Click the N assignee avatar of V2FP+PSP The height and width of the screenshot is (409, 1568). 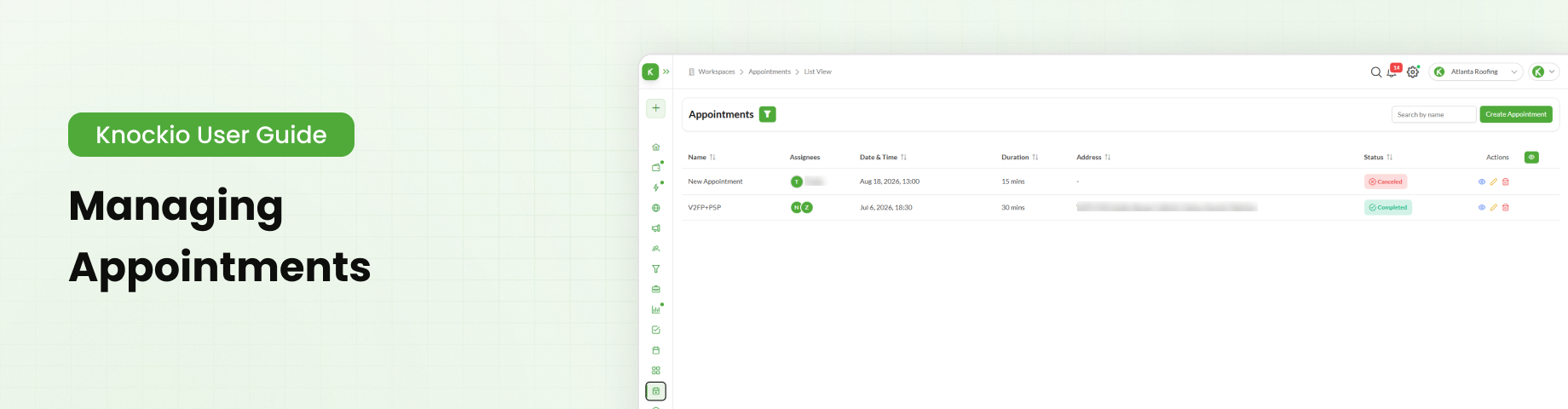tap(797, 207)
